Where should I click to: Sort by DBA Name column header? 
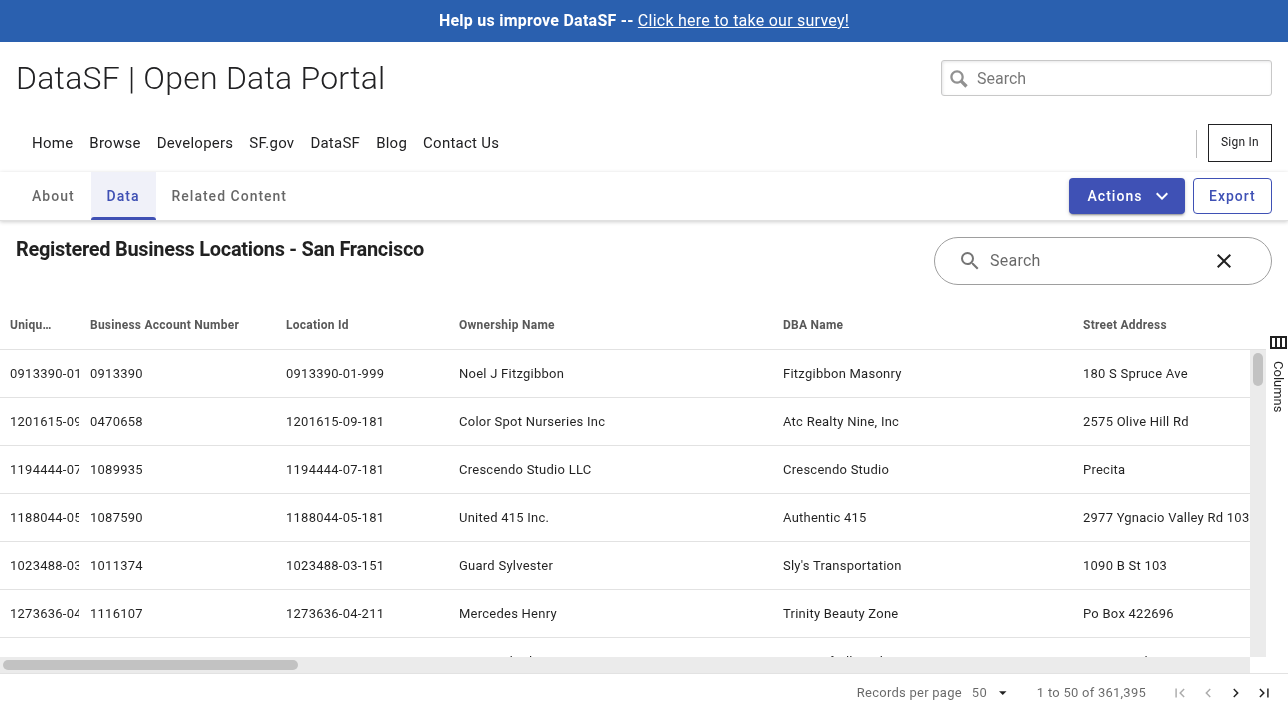813,325
